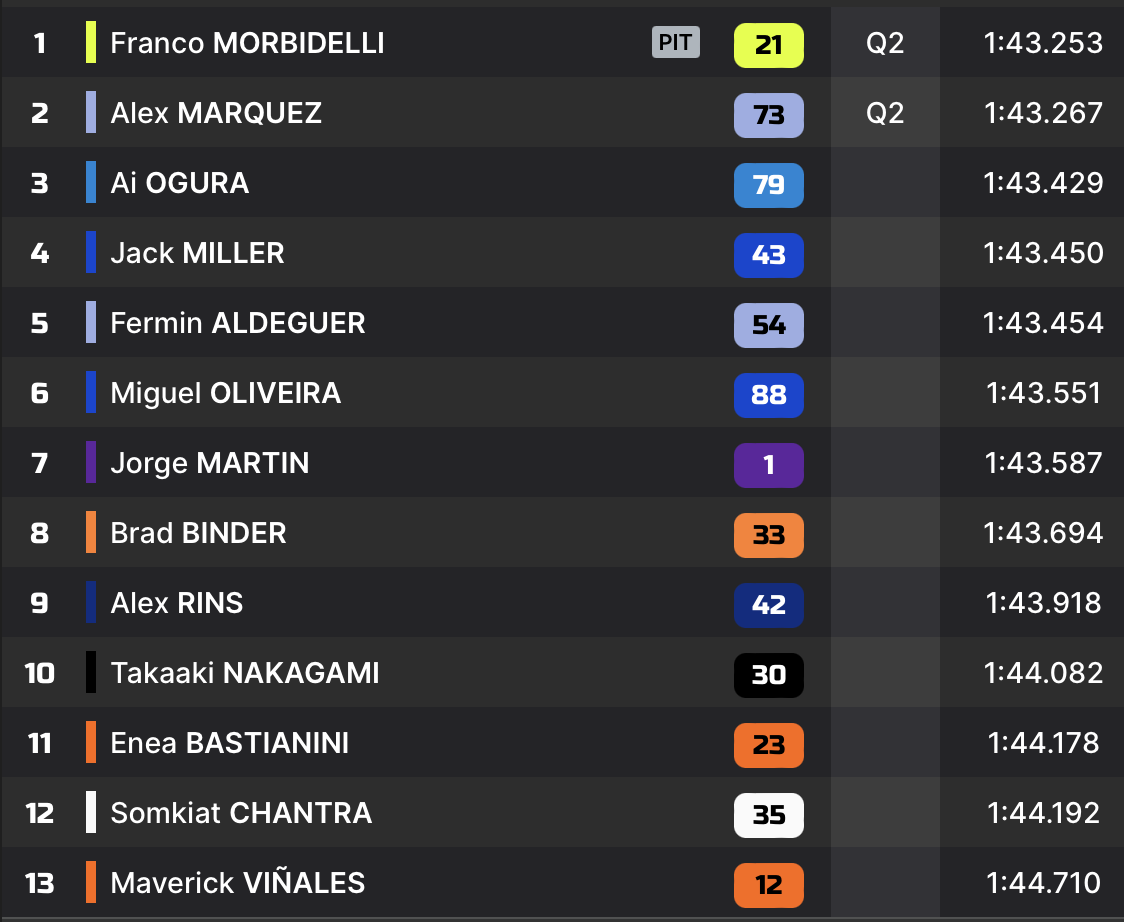Click lap time 1:43.551 for Oliveira
The width and height of the screenshot is (1124, 922).
(1043, 393)
